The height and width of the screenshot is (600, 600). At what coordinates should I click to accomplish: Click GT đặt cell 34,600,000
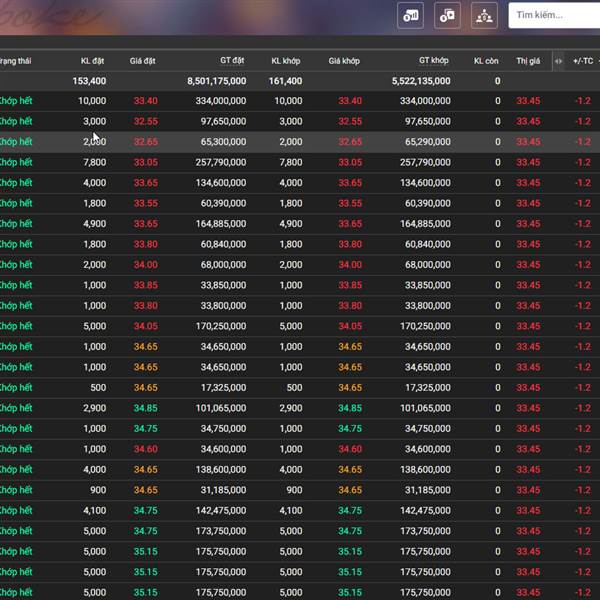click(x=223, y=449)
